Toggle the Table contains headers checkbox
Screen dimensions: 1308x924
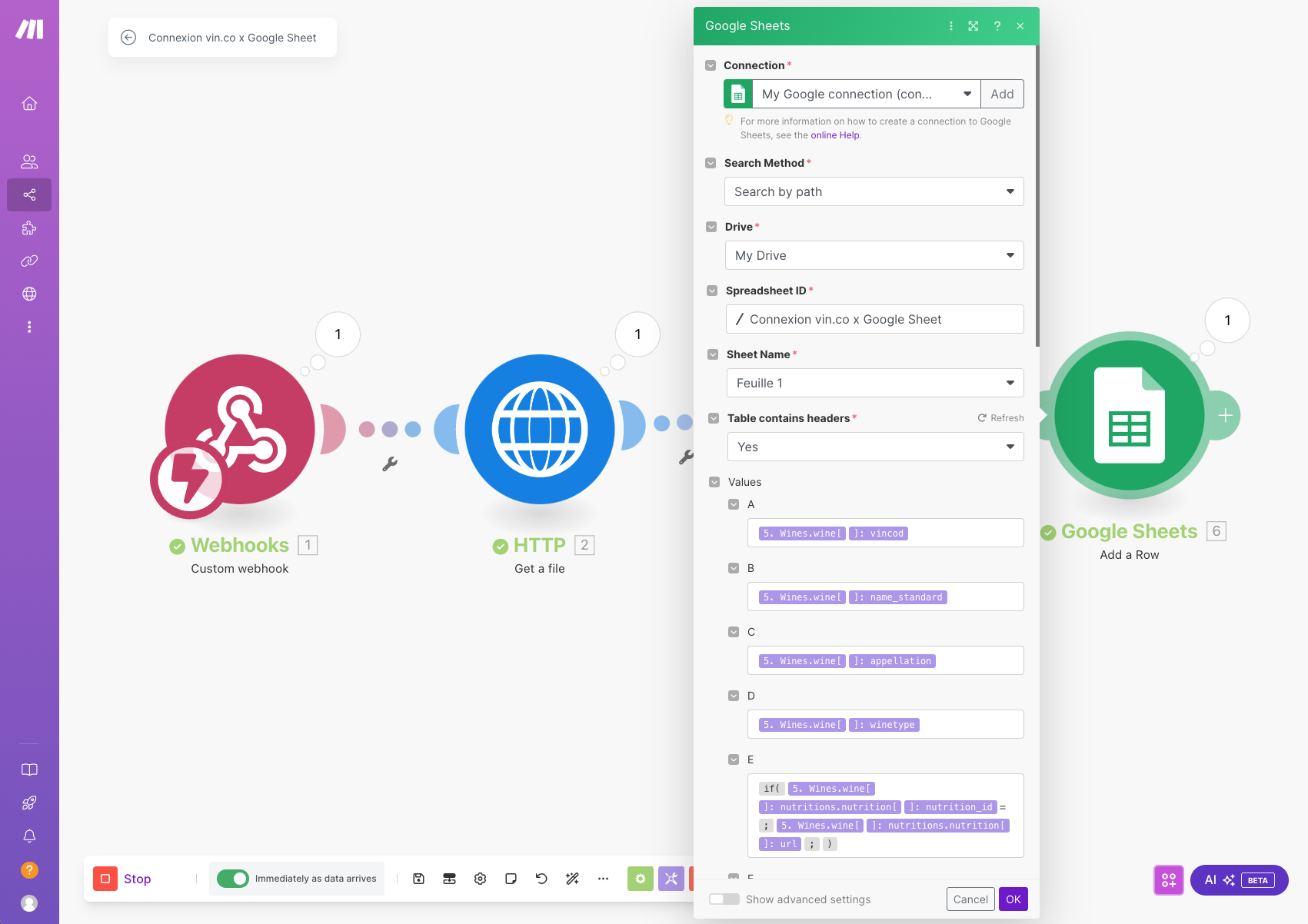714,418
